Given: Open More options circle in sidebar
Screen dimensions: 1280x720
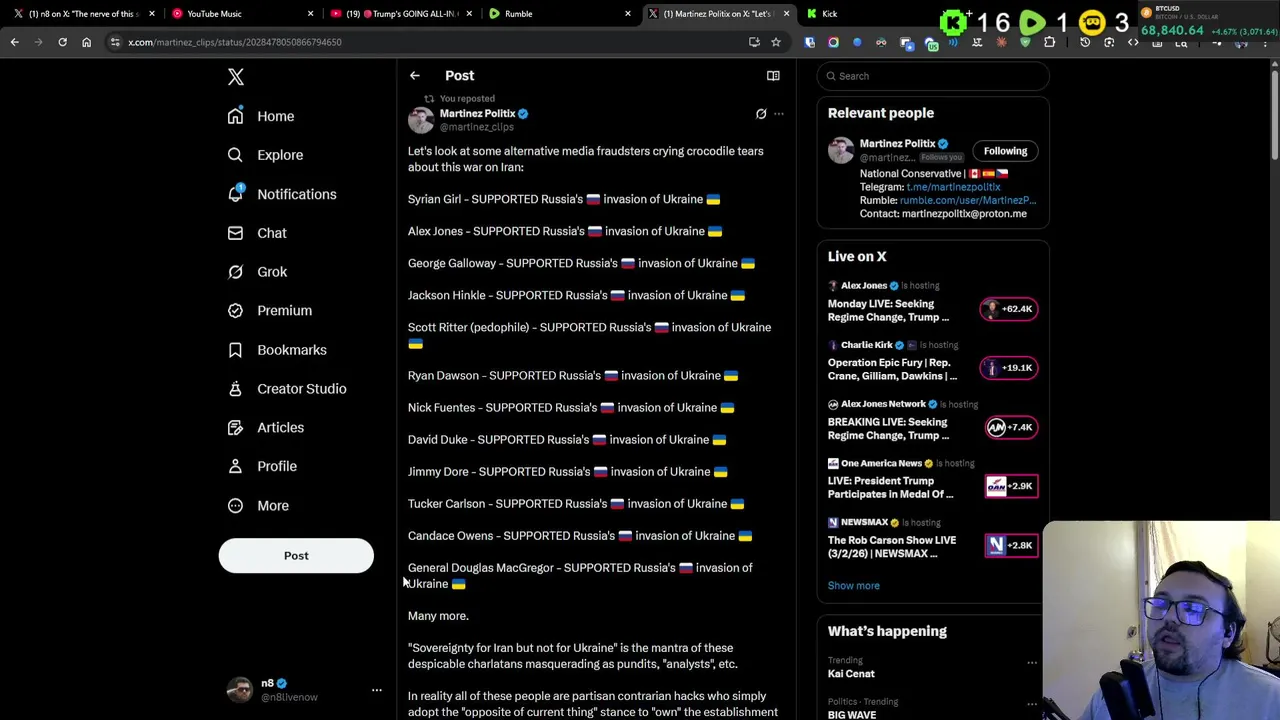Looking at the screenshot, I should [235, 505].
